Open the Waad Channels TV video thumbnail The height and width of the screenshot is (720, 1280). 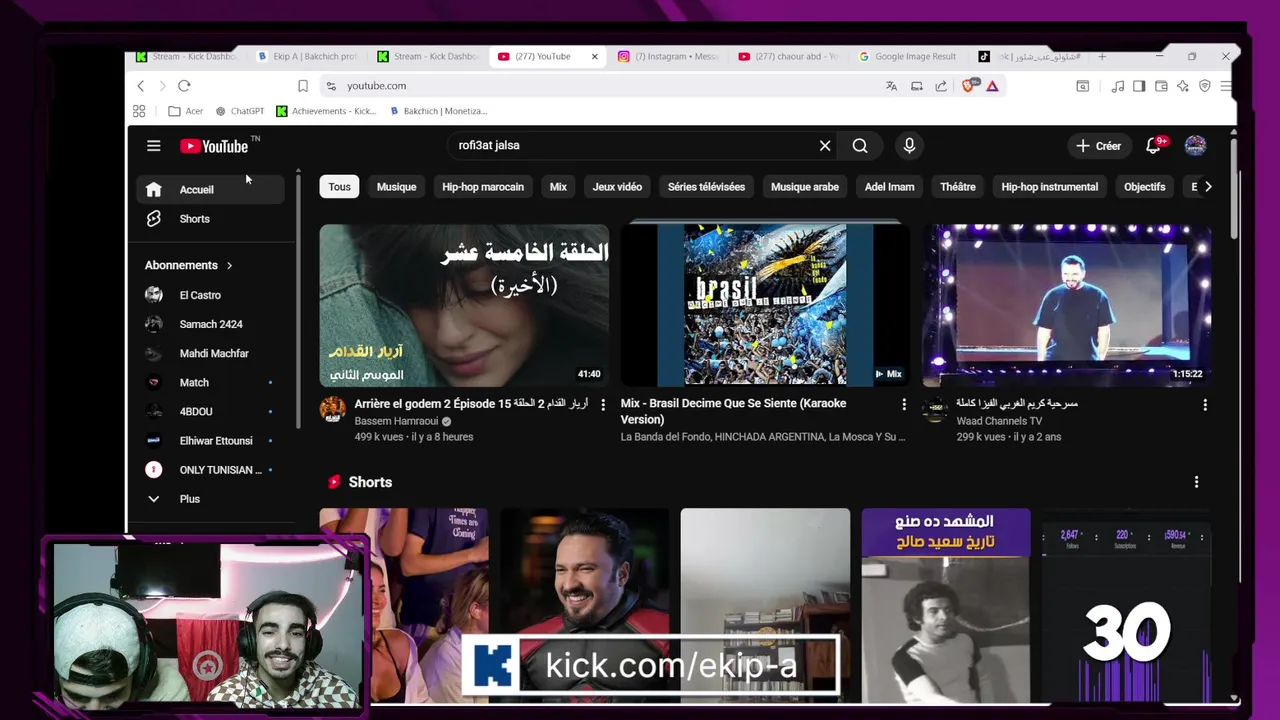pyautogui.click(x=1066, y=305)
